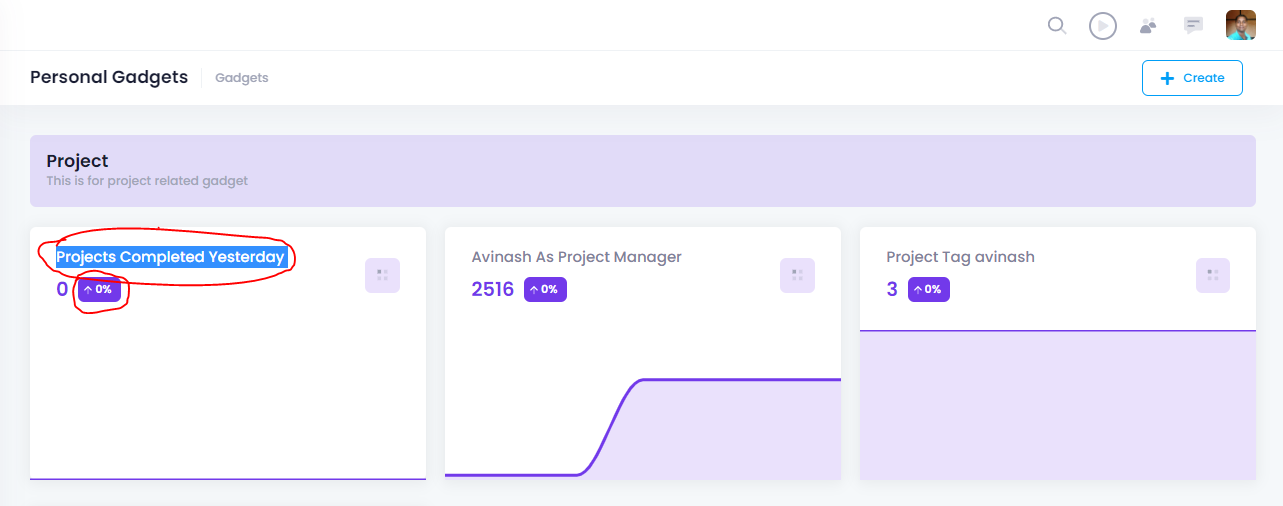Open the search magnifier icon
This screenshot has height=506, width=1283.
[1057, 25]
